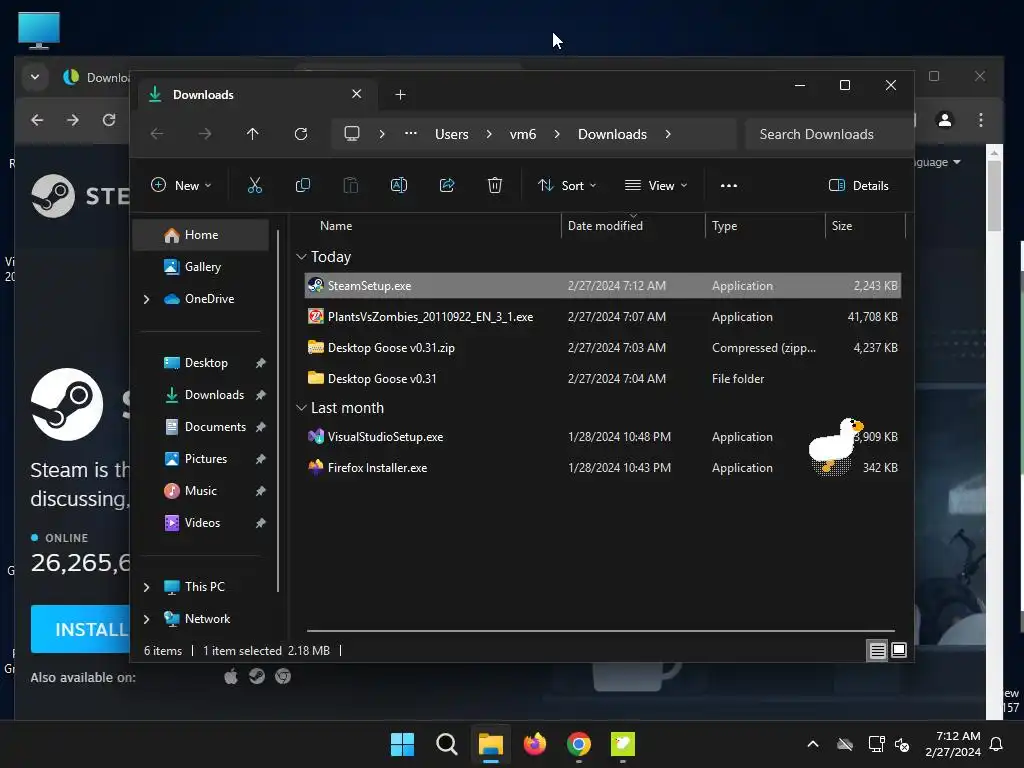Click the Share icon in toolbar
This screenshot has height=768, width=1024.
coord(447,185)
